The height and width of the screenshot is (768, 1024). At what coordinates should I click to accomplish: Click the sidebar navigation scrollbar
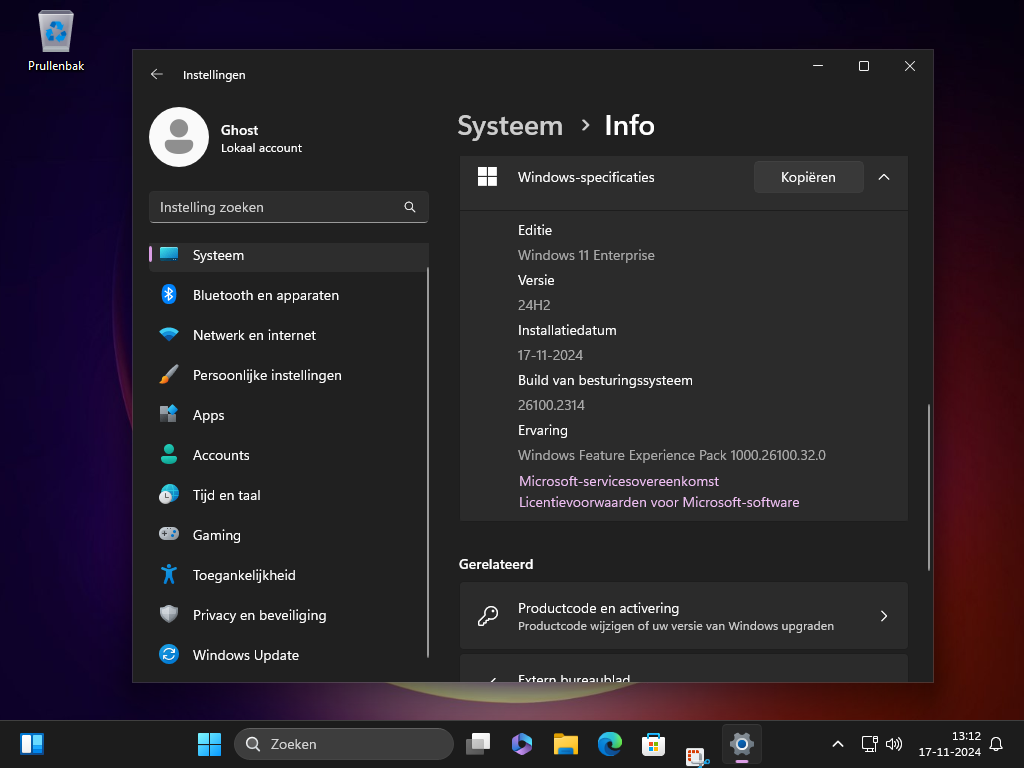pos(428,462)
